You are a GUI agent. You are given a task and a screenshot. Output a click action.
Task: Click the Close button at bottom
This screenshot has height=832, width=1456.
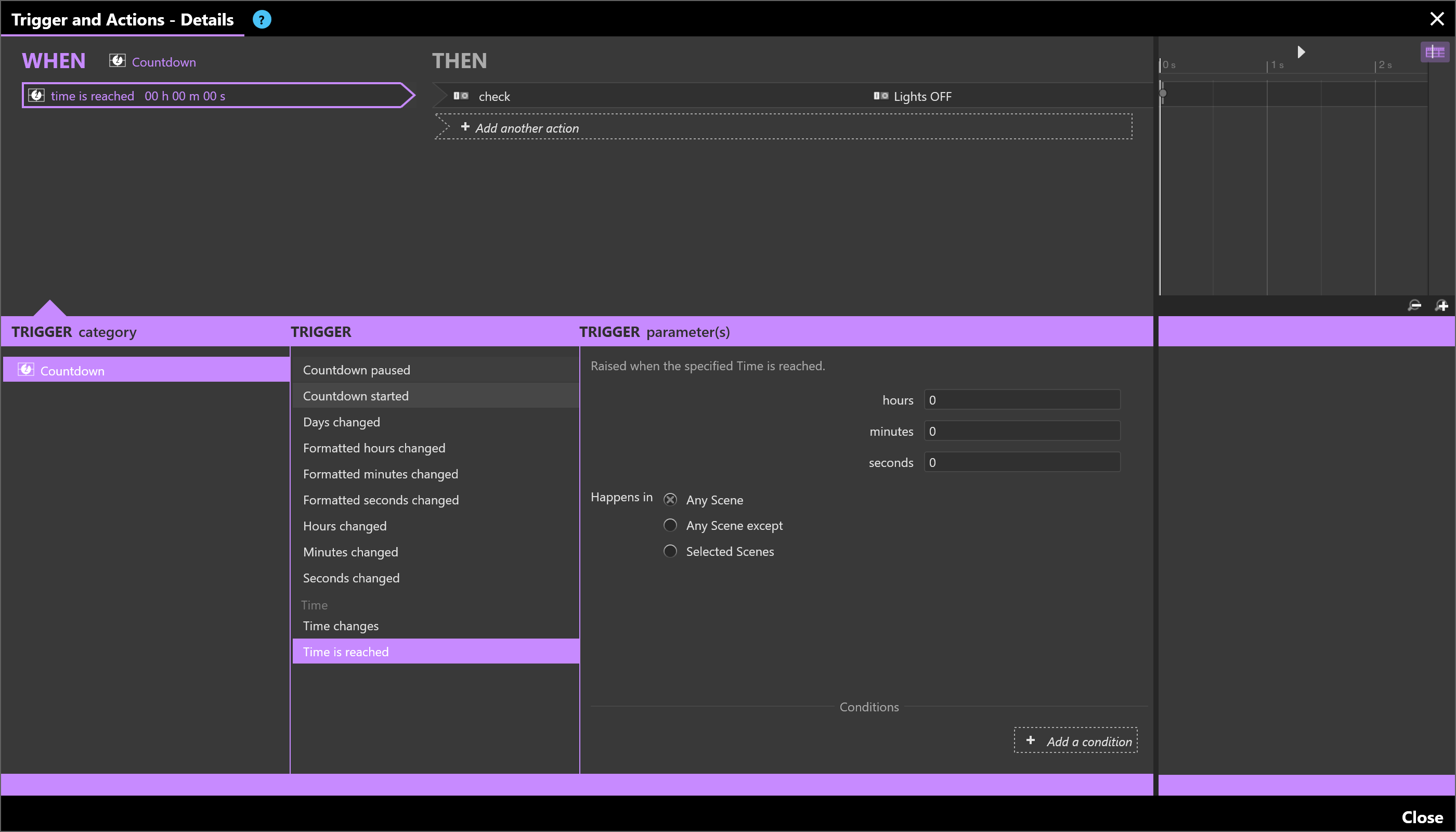point(1422,817)
